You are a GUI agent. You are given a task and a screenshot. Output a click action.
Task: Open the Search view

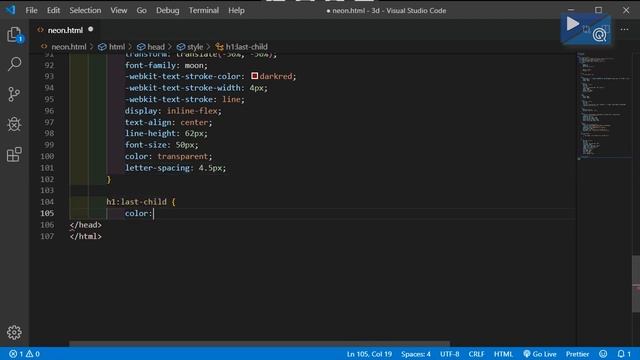click(14, 64)
